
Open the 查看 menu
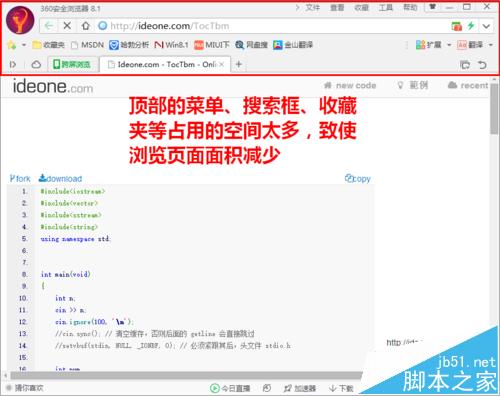tap(337, 7)
